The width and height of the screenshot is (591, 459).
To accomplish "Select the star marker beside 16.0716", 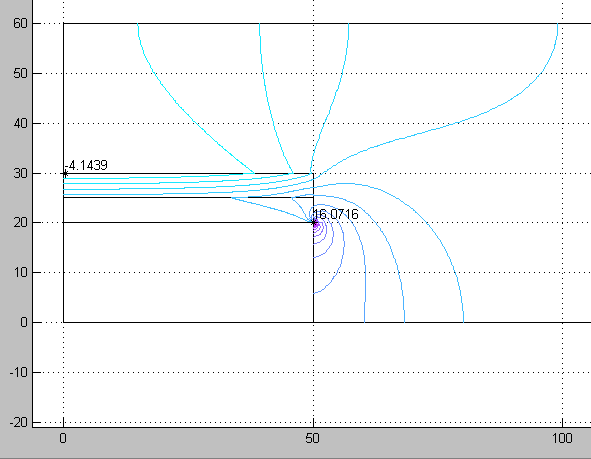I will [x=314, y=223].
